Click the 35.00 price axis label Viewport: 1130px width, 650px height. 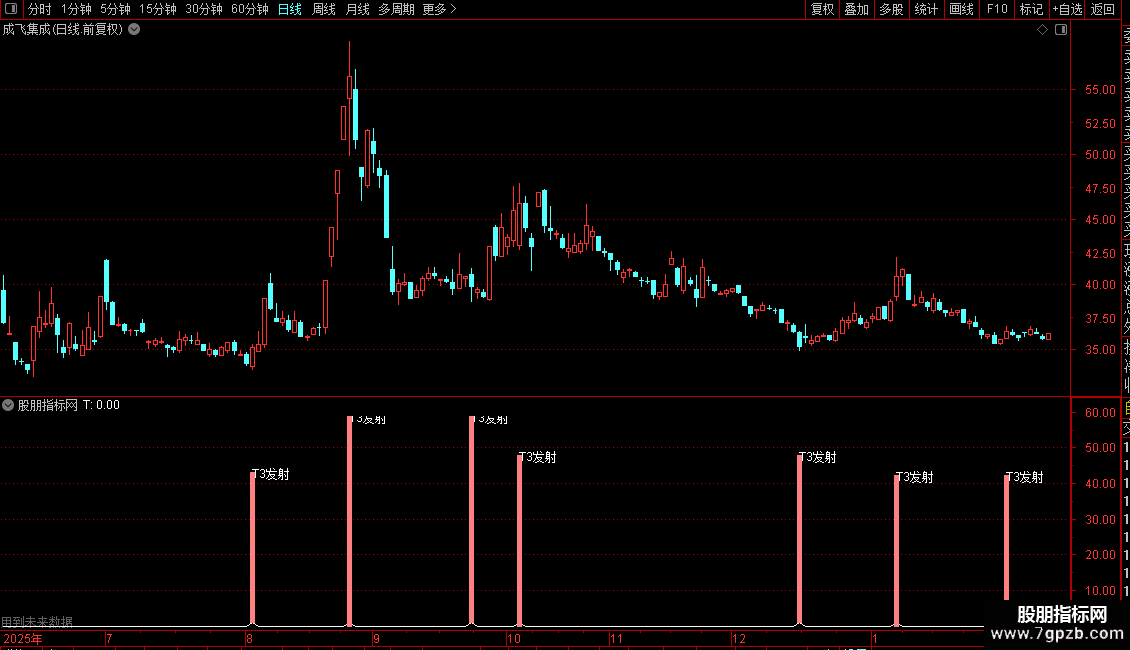click(1100, 350)
